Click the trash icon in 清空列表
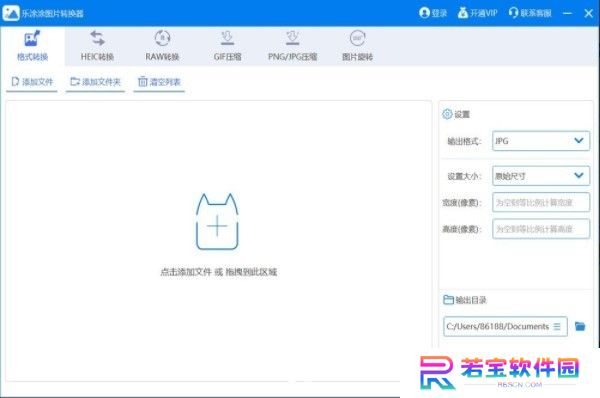This screenshot has height=398, width=600. 142,82
